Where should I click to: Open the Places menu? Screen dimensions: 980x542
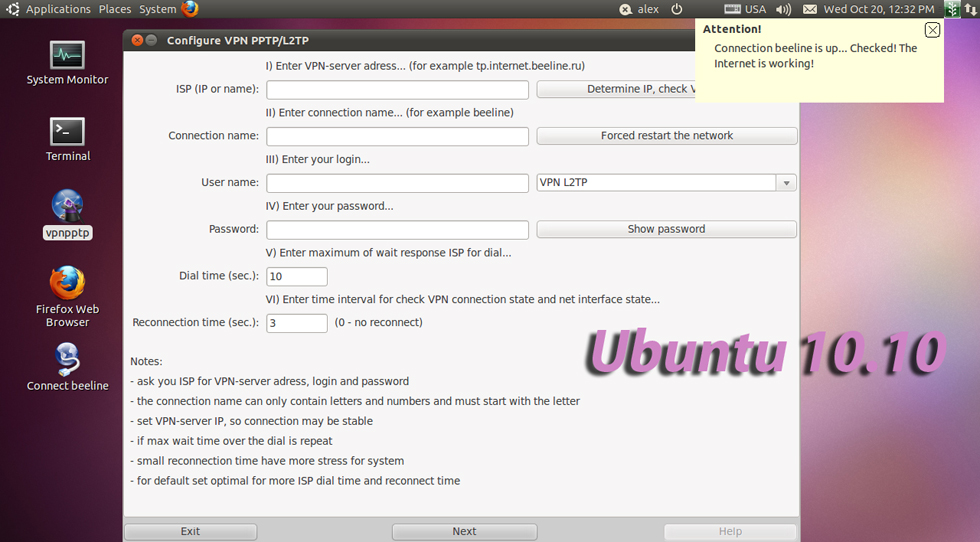point(115,9)
